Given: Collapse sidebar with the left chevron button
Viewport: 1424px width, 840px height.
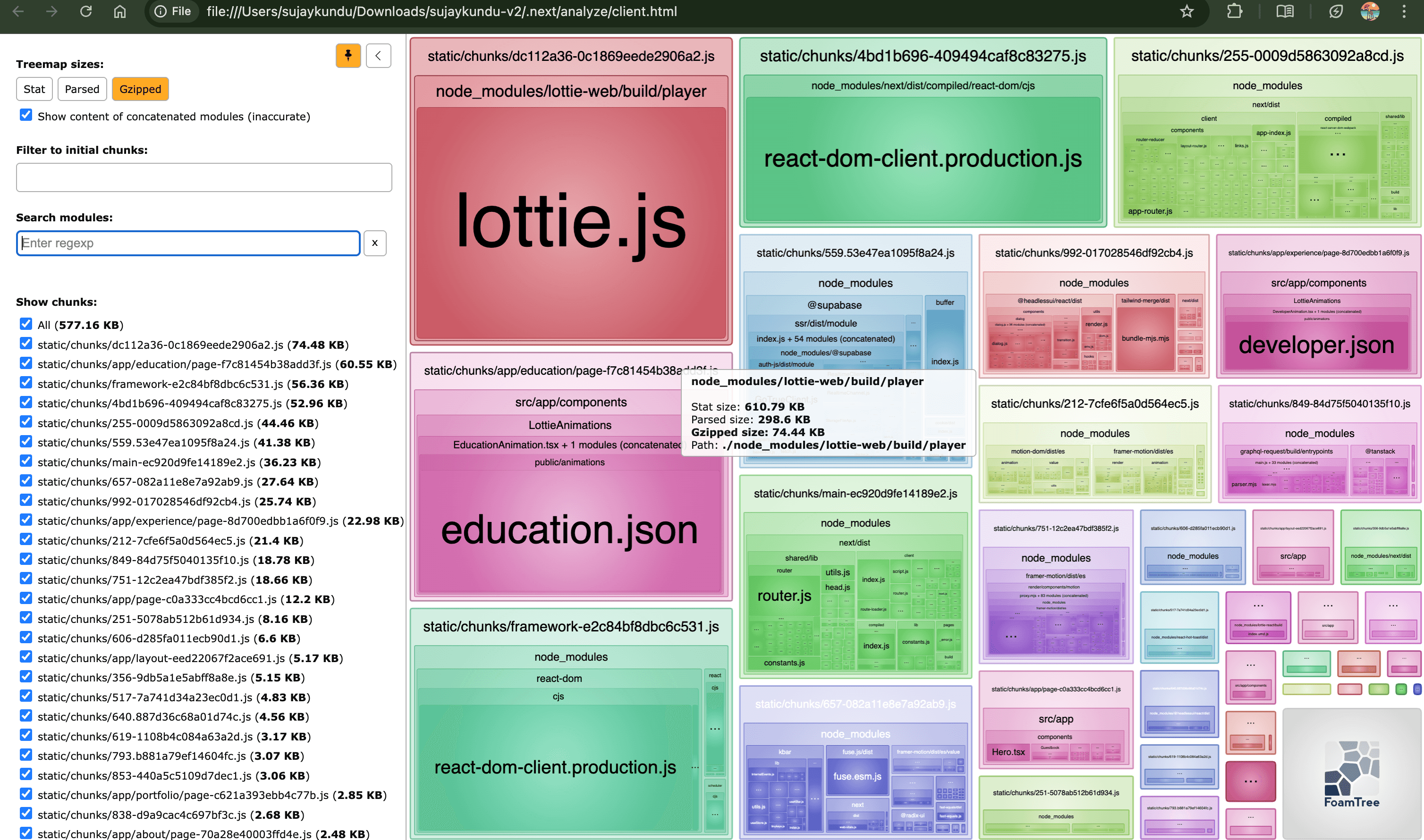Looking at the screenshot, I should [x=378, y=56].
